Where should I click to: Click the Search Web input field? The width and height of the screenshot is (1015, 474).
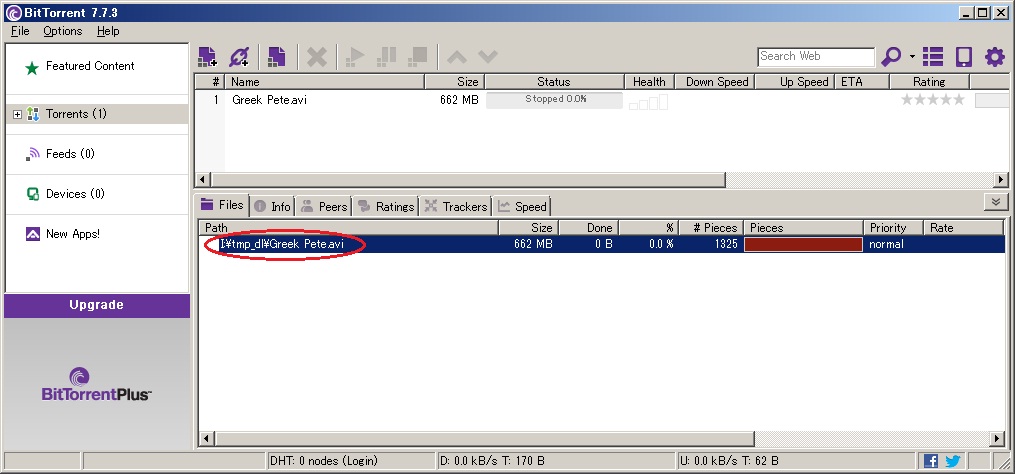click(x=815, y=57)
